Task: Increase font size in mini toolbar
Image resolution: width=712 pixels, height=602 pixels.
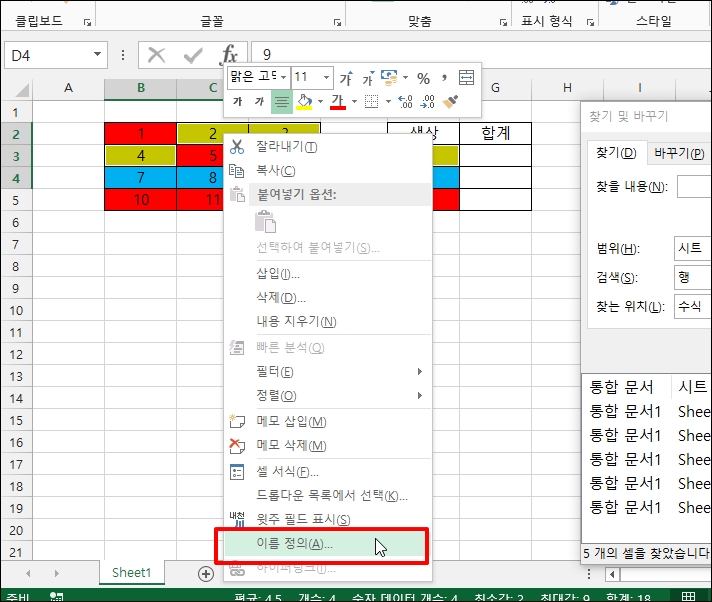Action: 346,78
